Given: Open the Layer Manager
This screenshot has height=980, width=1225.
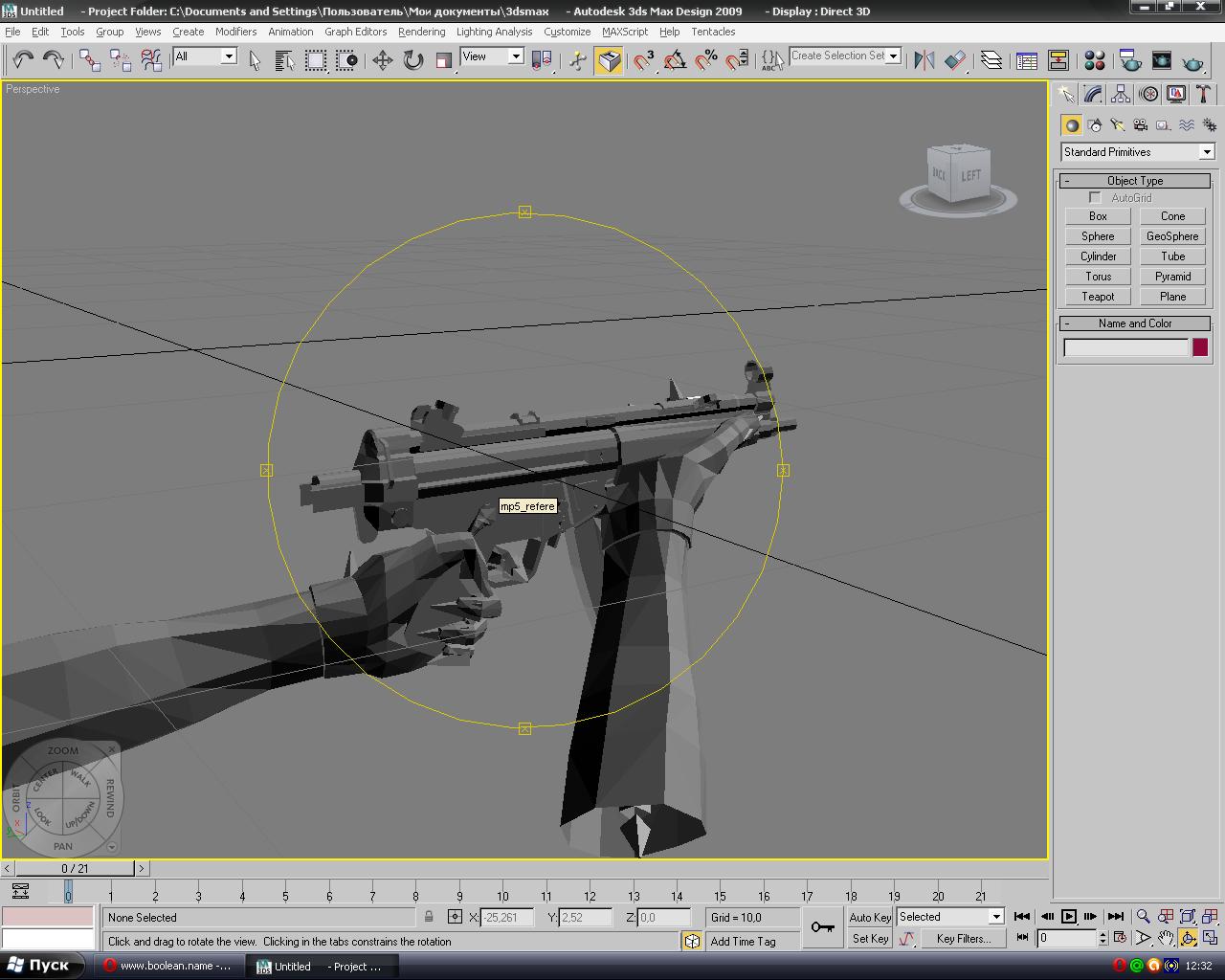Looking at the screenshot, I should (x=991, y=60).
